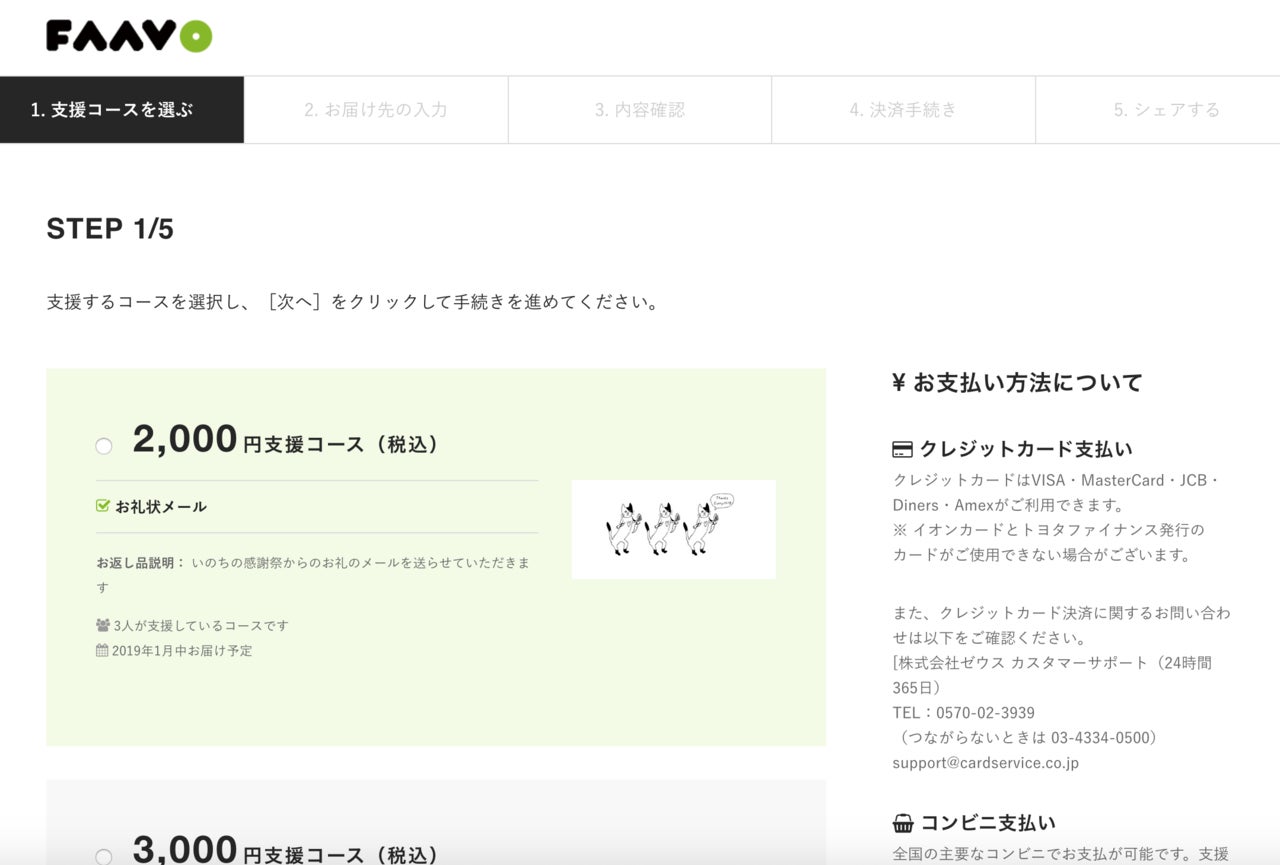Click the convenience store basket icon
The height and width of the screenshot is (865, 1280).
[x=902, y=824]
